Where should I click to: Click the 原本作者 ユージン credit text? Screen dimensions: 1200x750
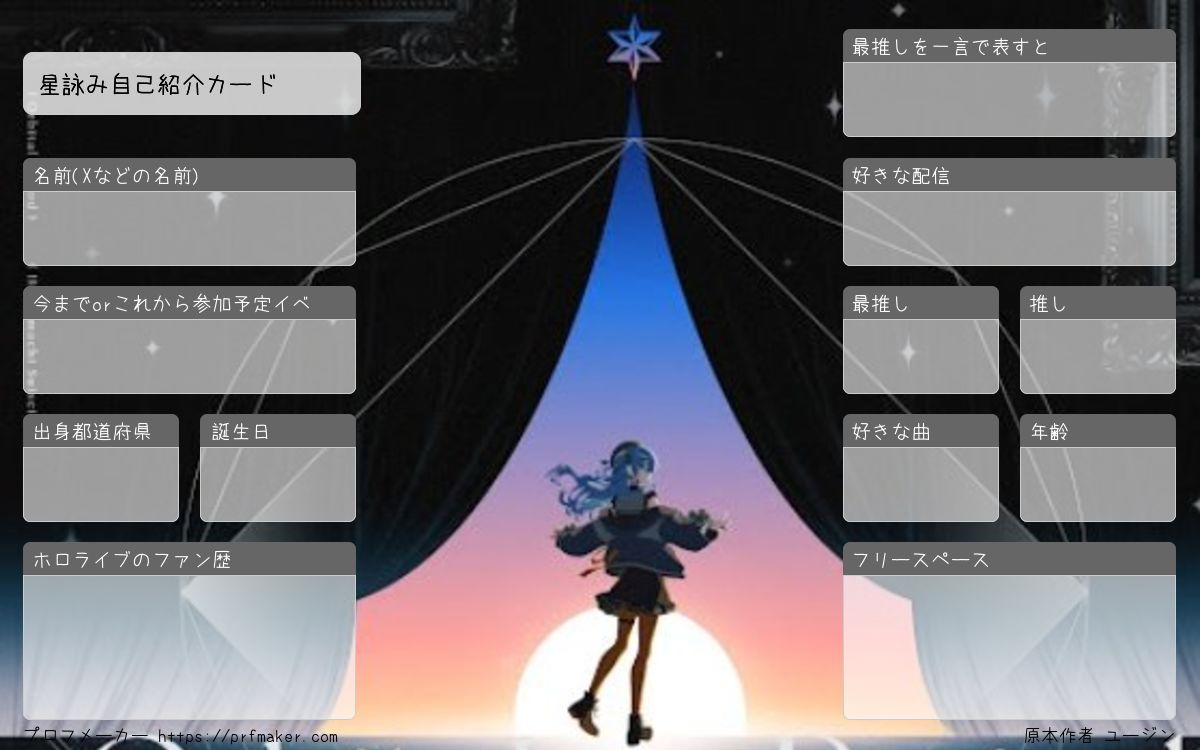pos(1099,736)
